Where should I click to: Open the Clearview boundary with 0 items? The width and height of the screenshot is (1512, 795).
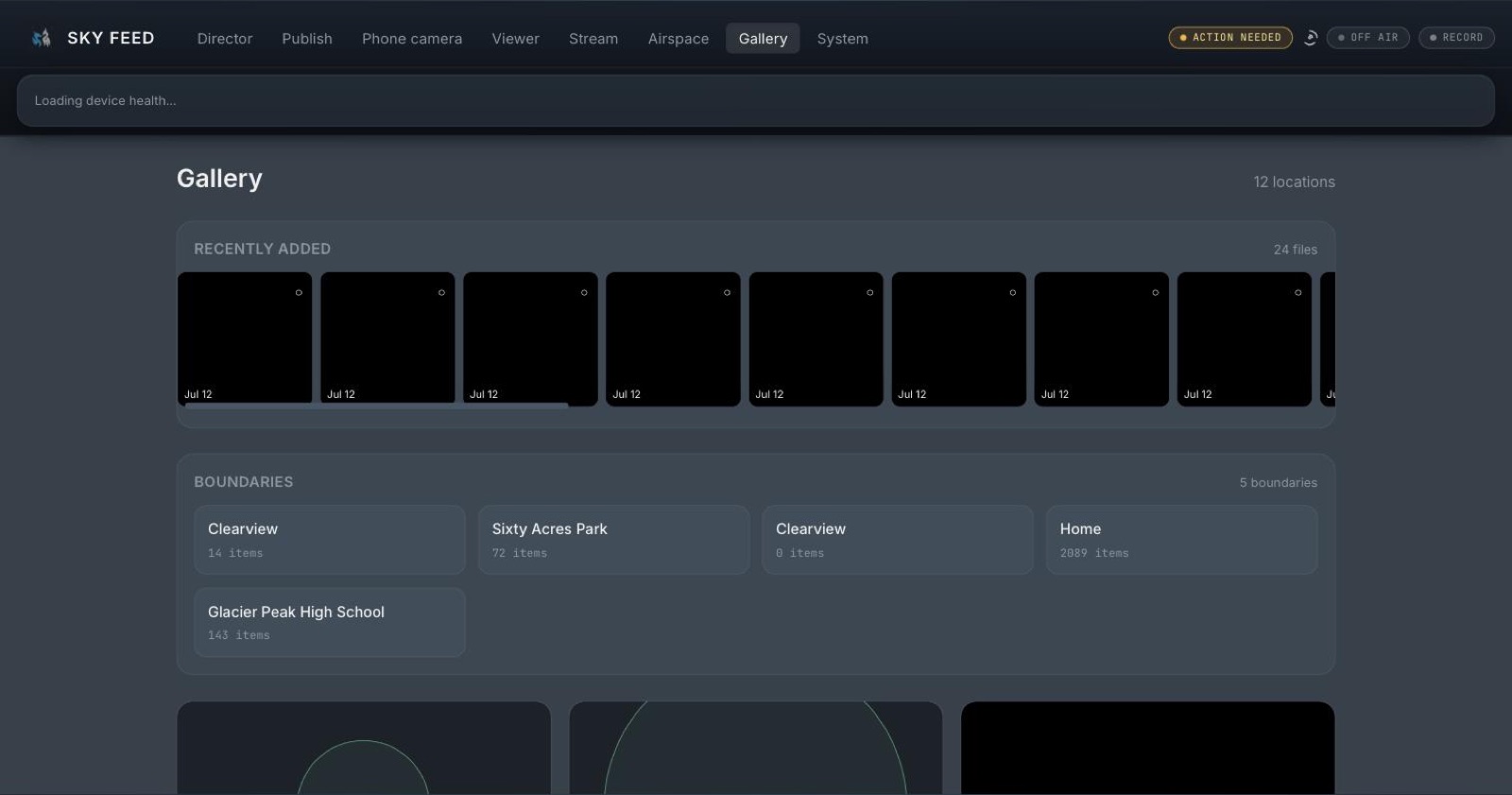tap(898, 540)
